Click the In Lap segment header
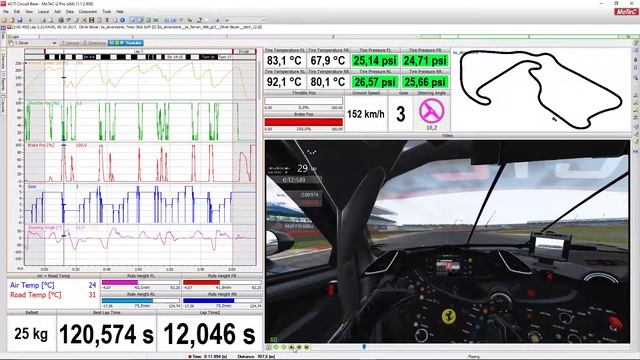Screen dimensions: 640x360 [x=244, y=51]
